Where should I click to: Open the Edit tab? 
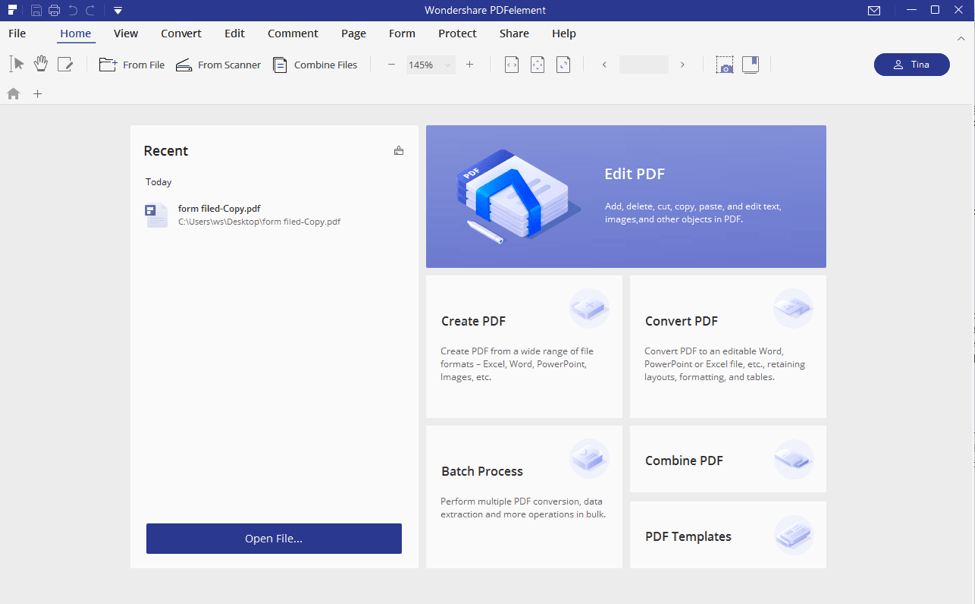pyautogui.click(x=234, y=34)
